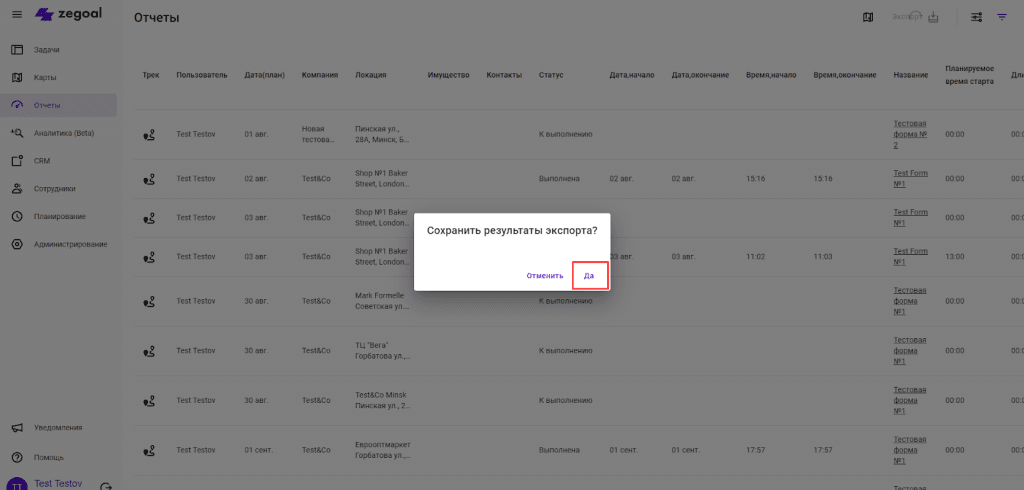Confirm export by clicking Да
Screen dimensions: 1024x490
point(589,275)
